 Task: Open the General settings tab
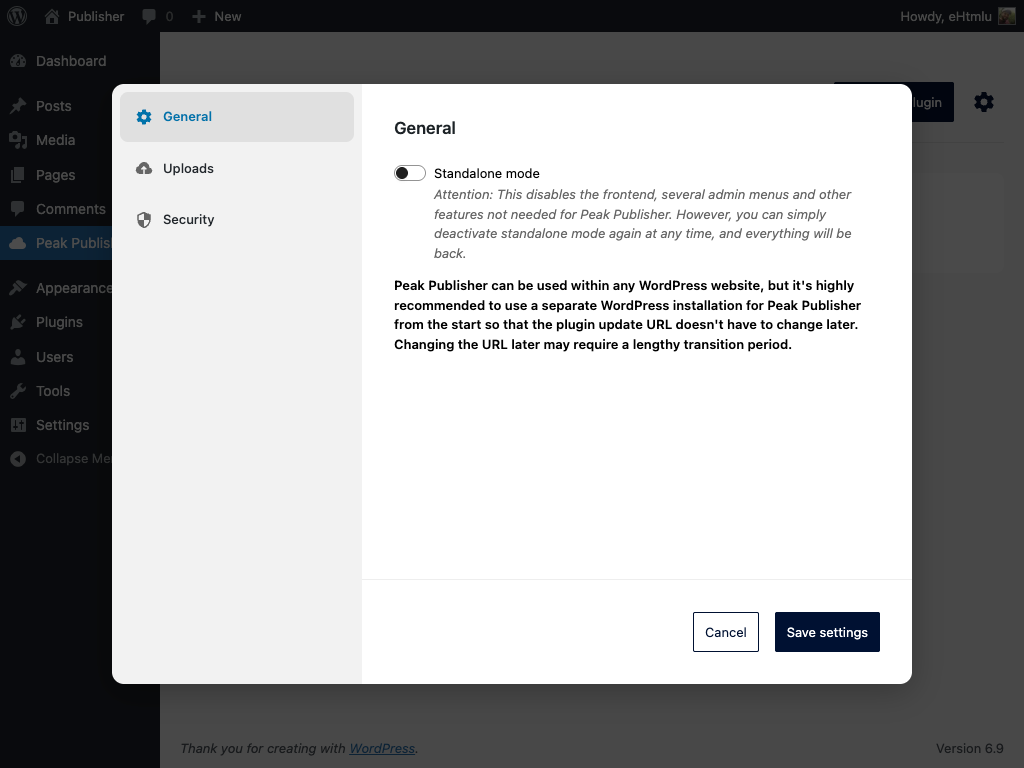tap(236, 117)
